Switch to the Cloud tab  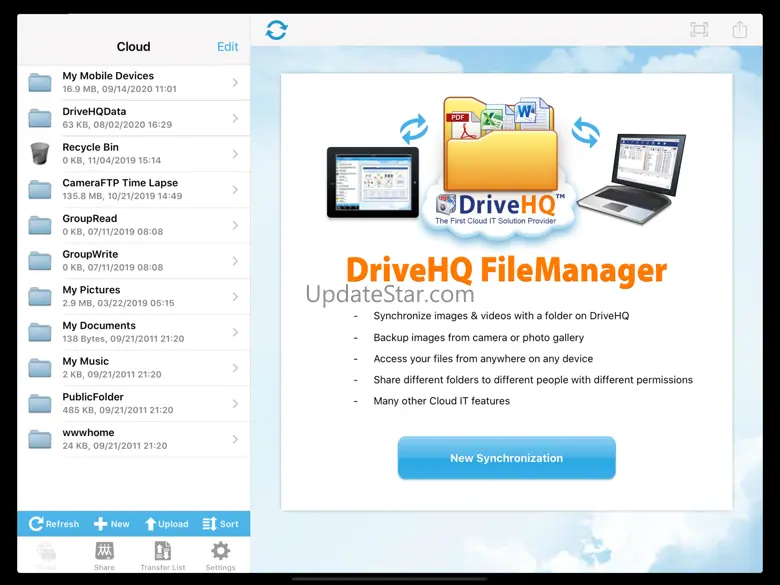coord(46,556)
